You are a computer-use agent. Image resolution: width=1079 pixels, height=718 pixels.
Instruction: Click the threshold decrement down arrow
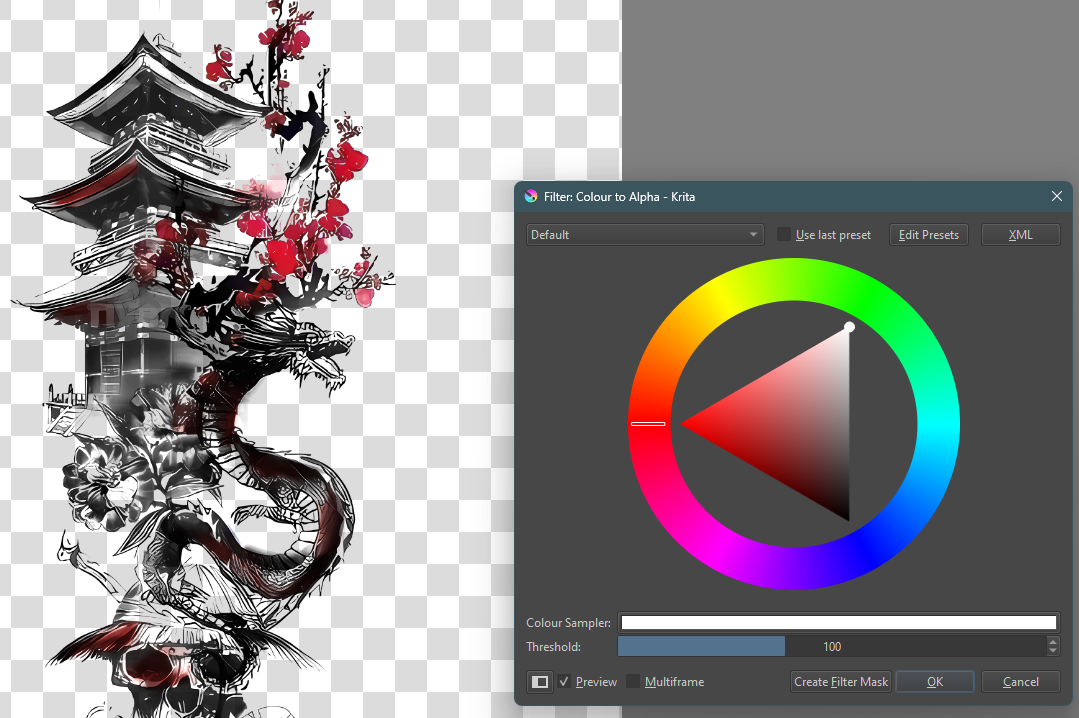1052,651
